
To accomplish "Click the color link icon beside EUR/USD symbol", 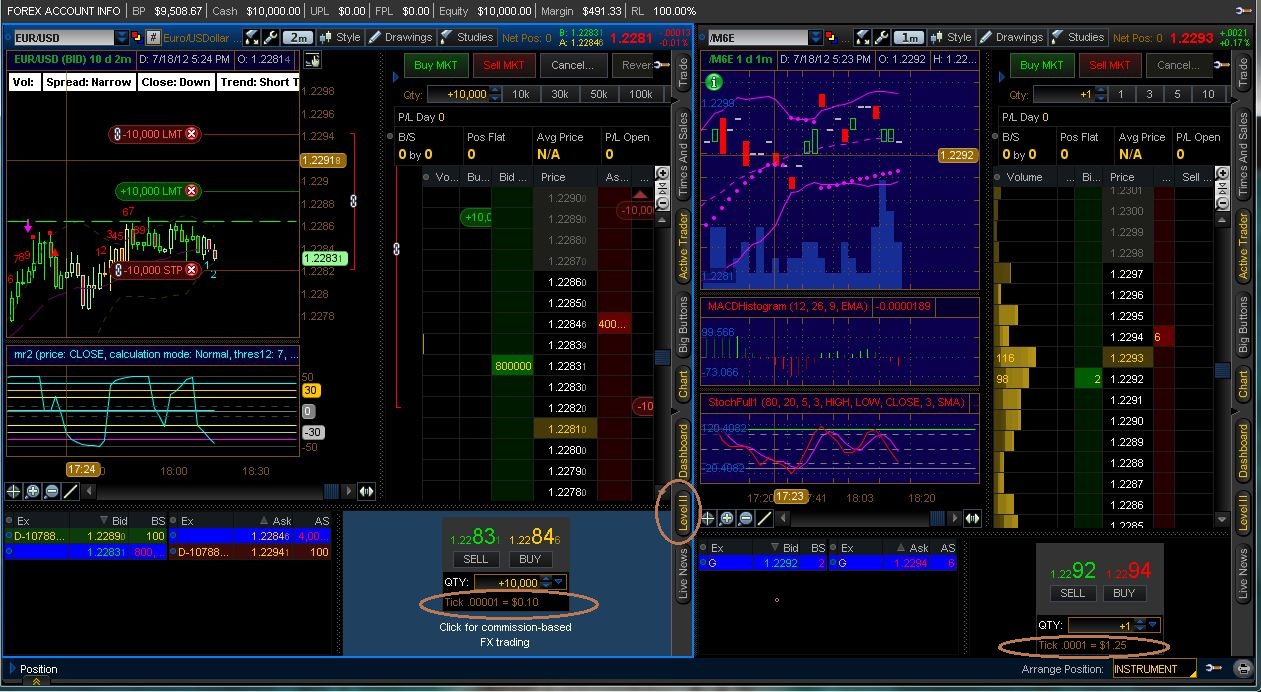I will click(138, 37).
